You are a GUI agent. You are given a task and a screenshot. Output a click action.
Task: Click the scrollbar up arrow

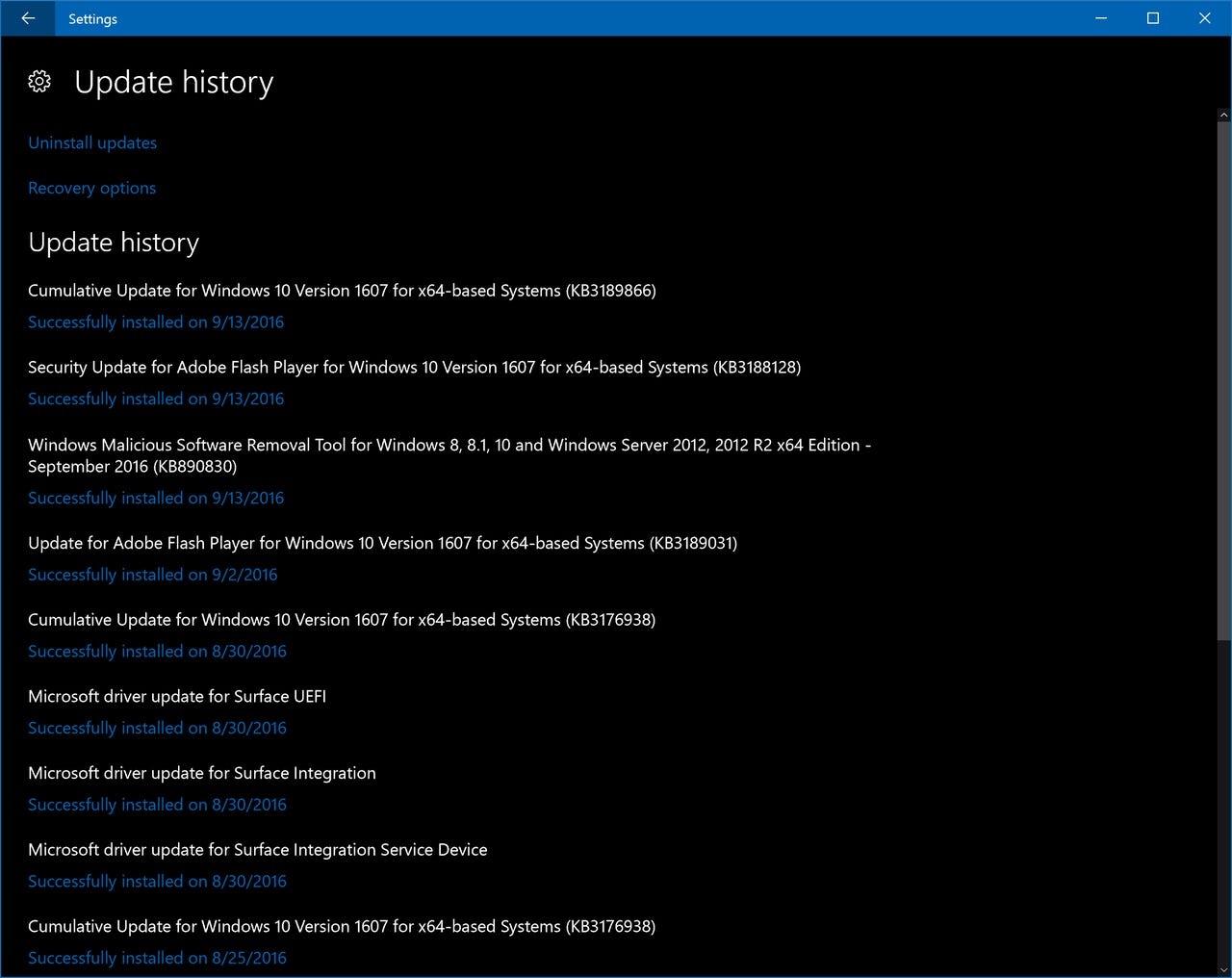tap(1223, 115)
